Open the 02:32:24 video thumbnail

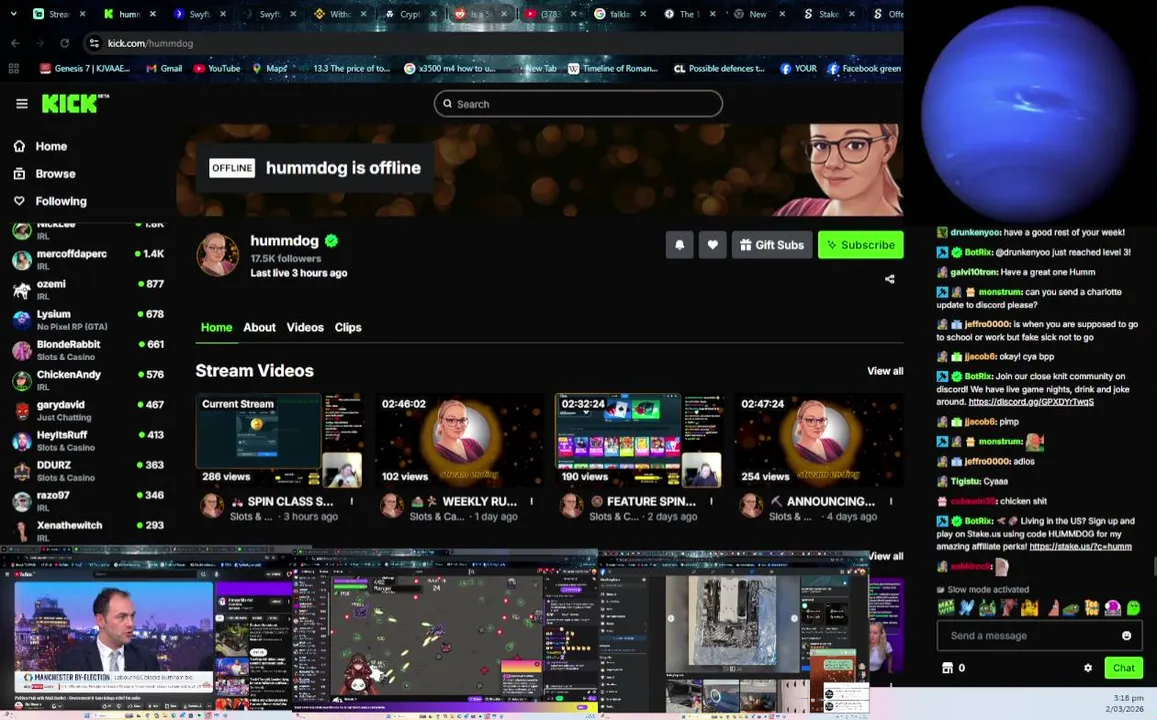[x=638, y=440]
